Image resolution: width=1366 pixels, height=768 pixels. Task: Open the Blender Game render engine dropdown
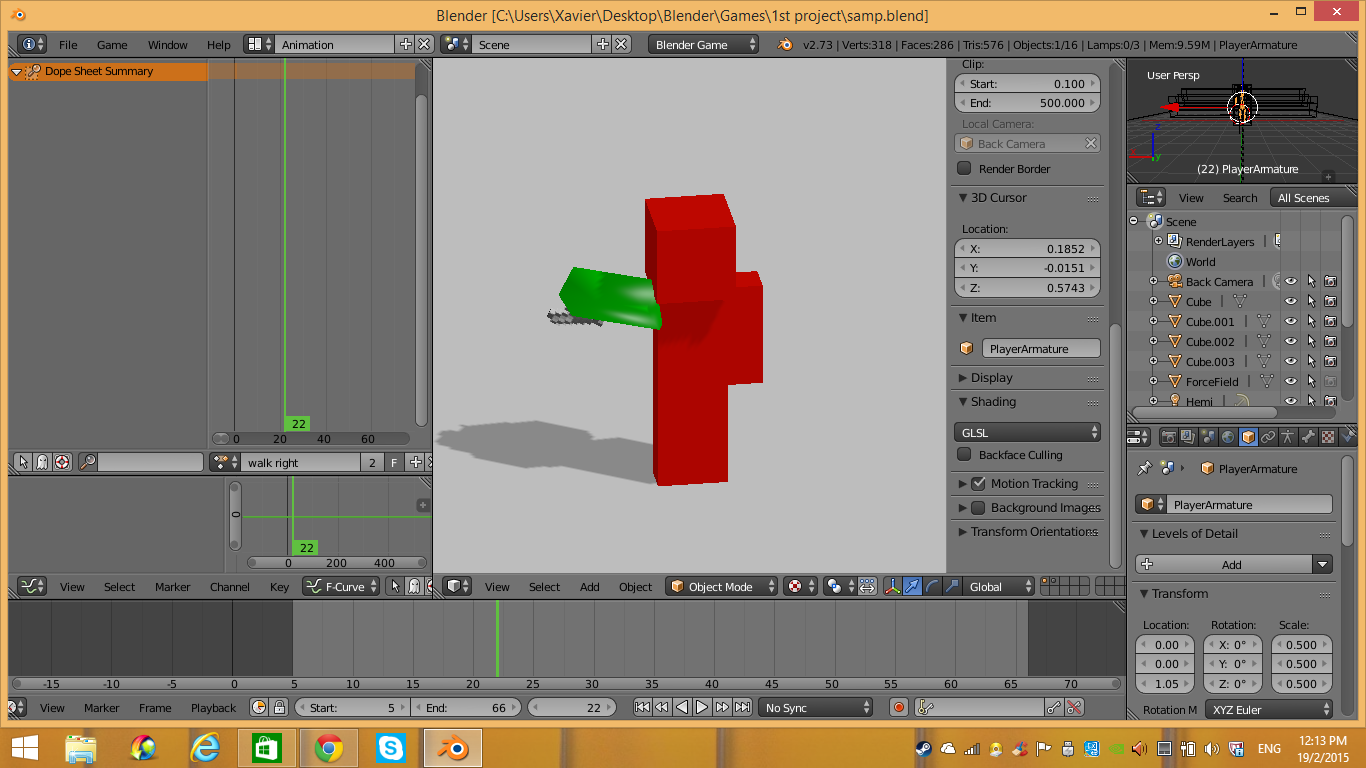pyautogui.click(x=704, y=44)
